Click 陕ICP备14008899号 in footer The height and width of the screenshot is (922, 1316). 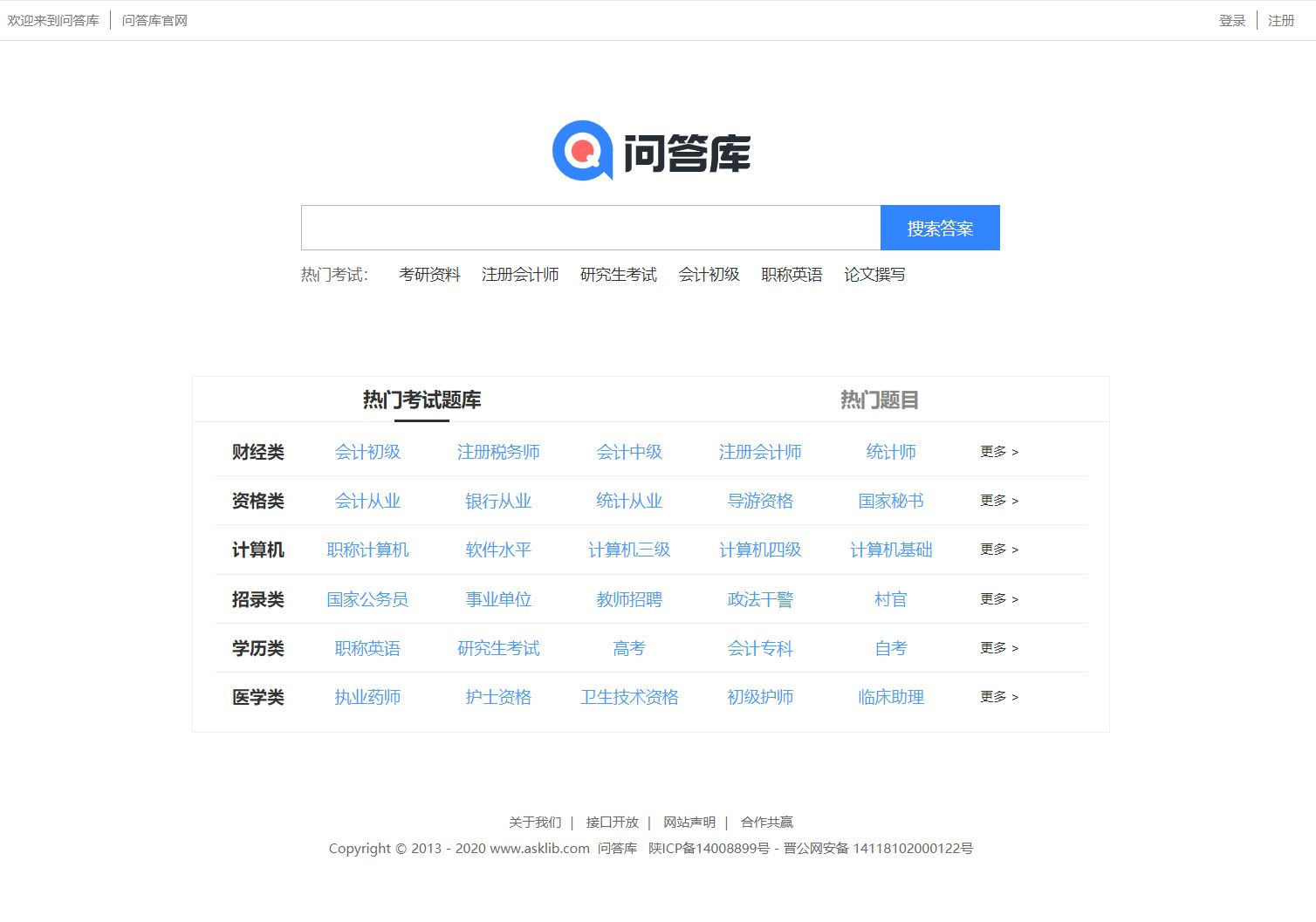click(709, 848)
